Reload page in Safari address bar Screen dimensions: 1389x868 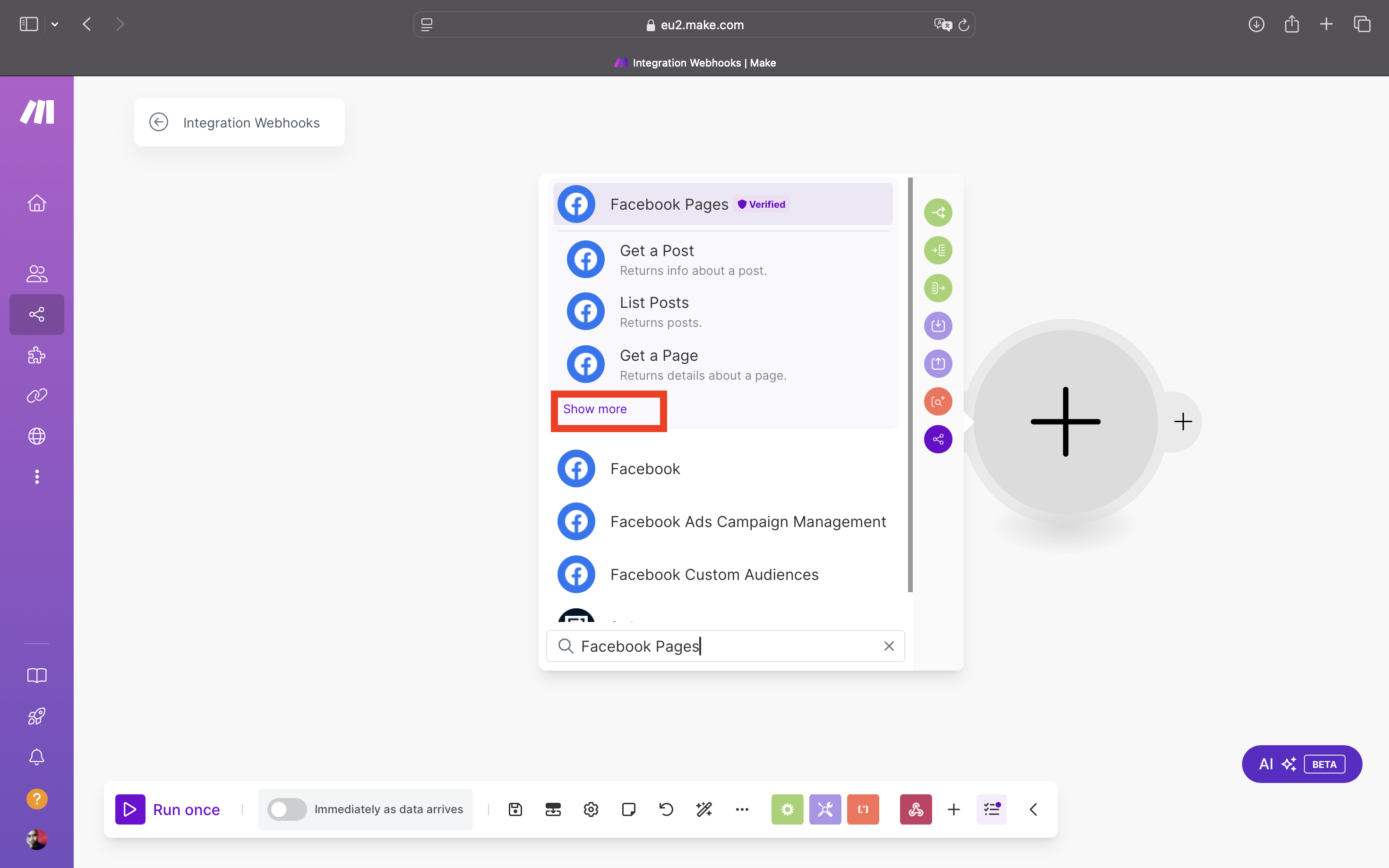tap(964, 25)
